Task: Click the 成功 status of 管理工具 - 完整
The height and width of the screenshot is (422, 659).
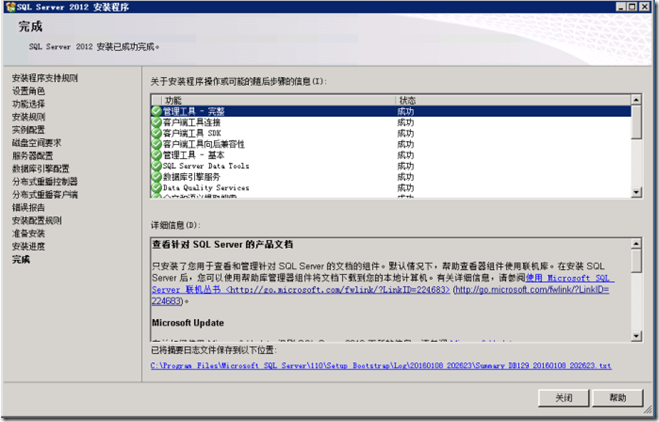Action: [406, 111]
